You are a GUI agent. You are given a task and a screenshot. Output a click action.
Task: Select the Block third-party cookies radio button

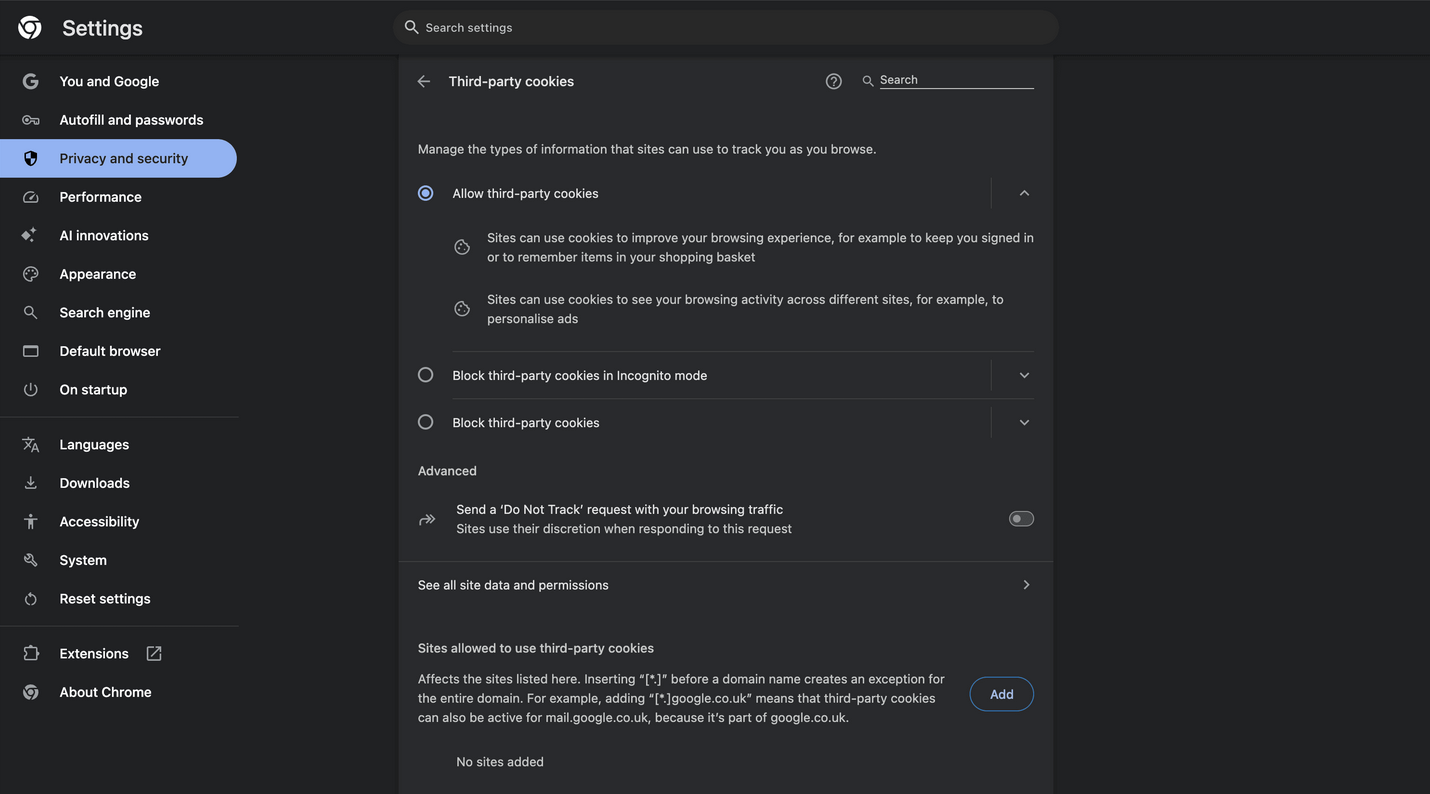(x=426, y=422)
